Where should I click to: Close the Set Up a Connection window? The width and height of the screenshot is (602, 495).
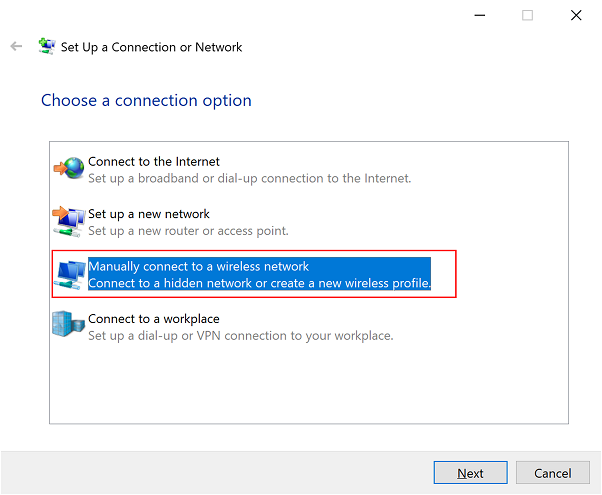[x=576, y=15]
